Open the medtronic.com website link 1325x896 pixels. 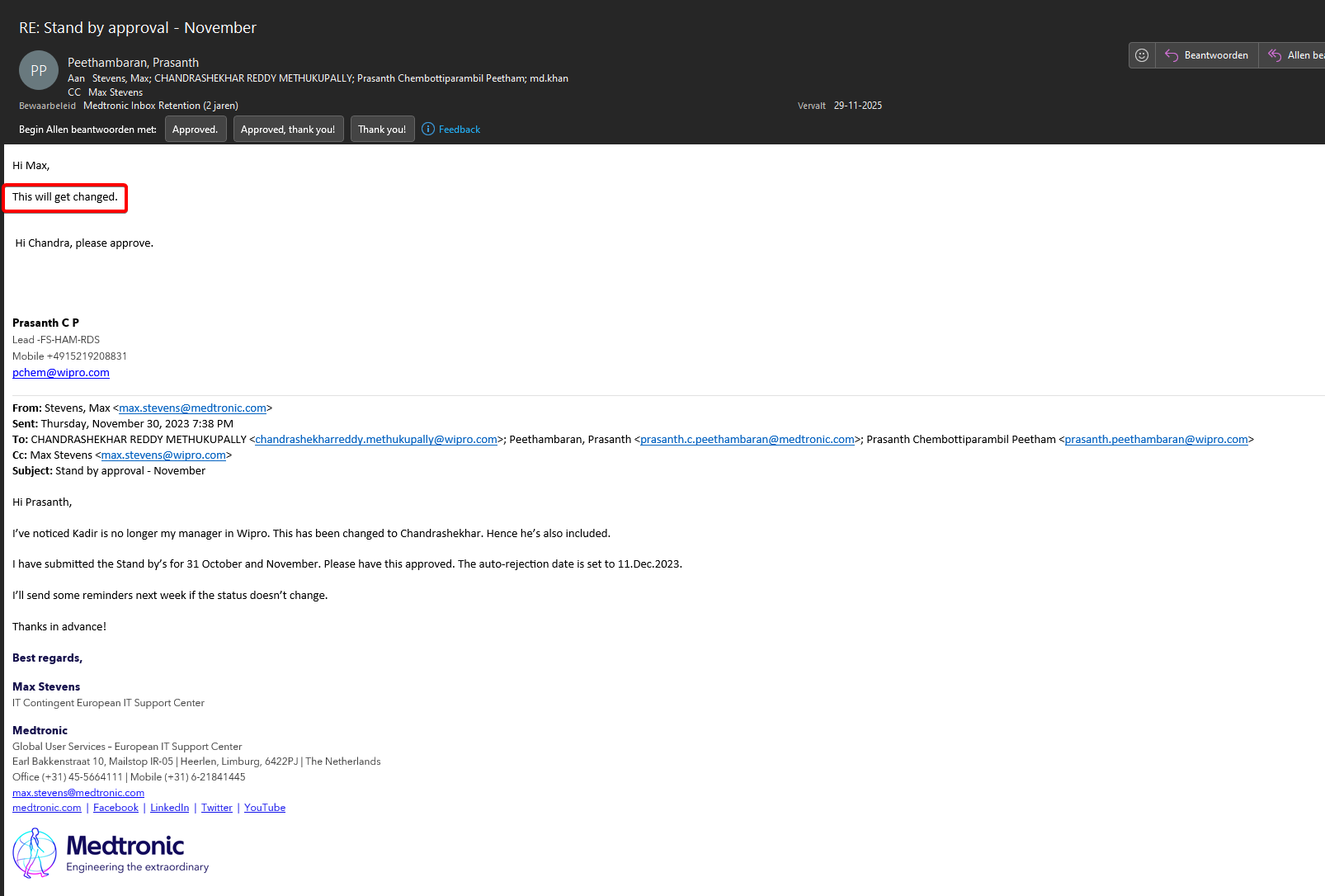47,808
